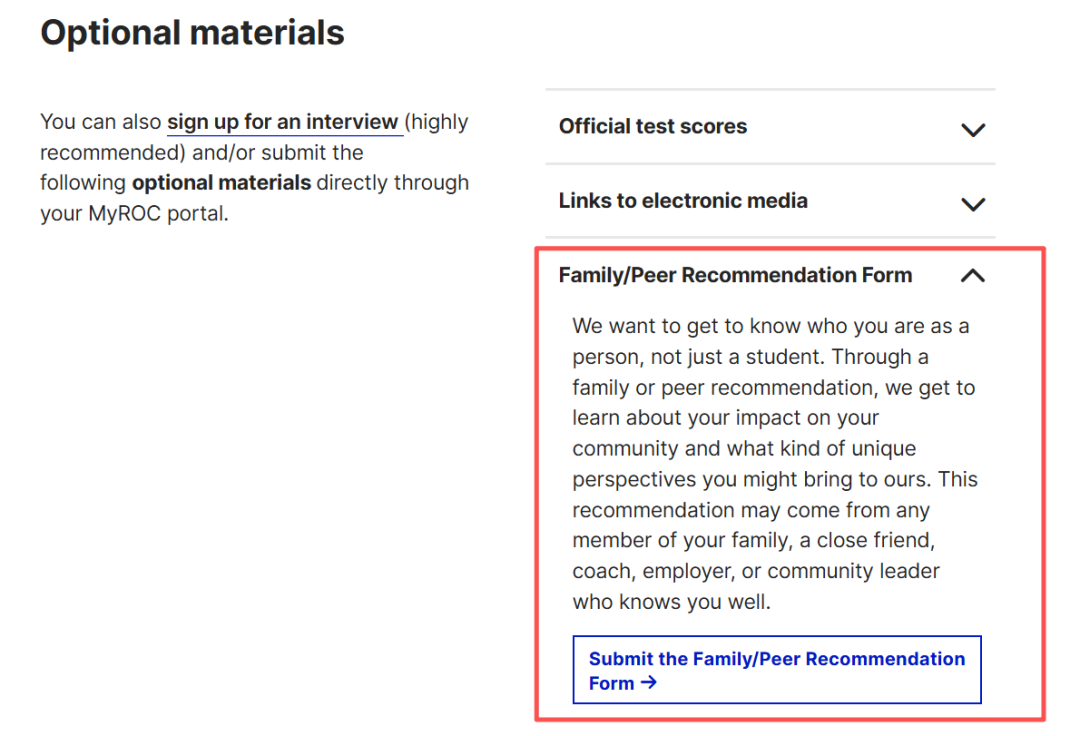Click the arrow icon in the Submit button
This screenshot has width=1080, height=736.
pyautogui.click(x=649, y=684)
